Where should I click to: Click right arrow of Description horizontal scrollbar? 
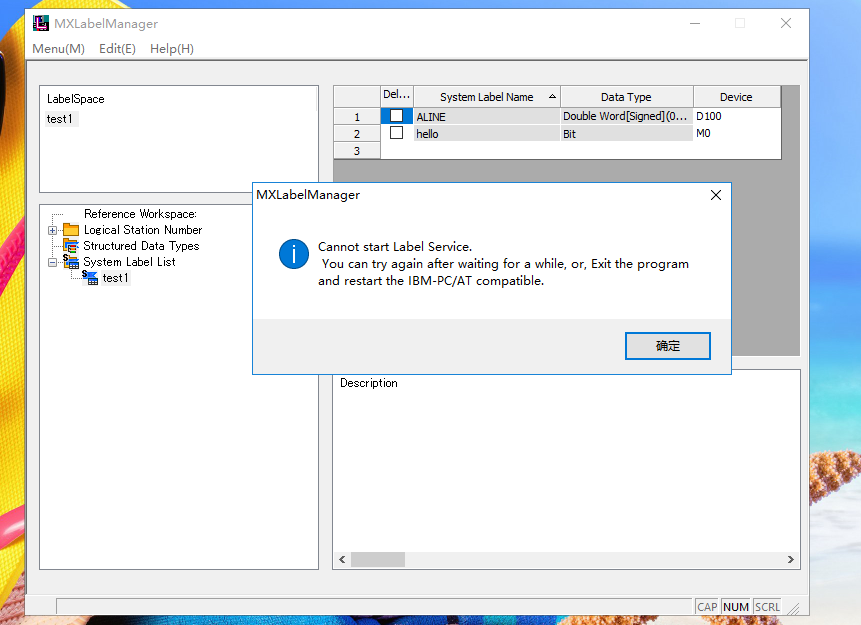[791, 560]
